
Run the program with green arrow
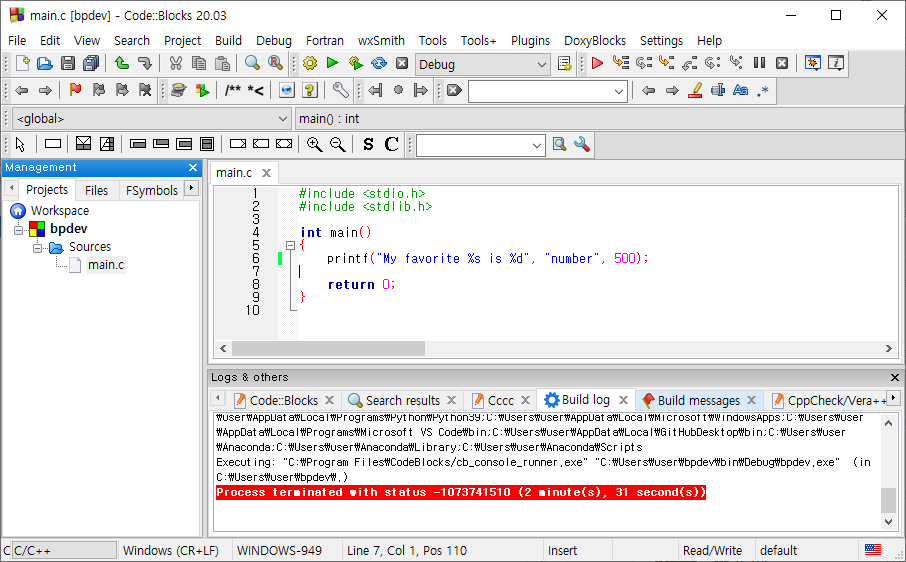332,64
